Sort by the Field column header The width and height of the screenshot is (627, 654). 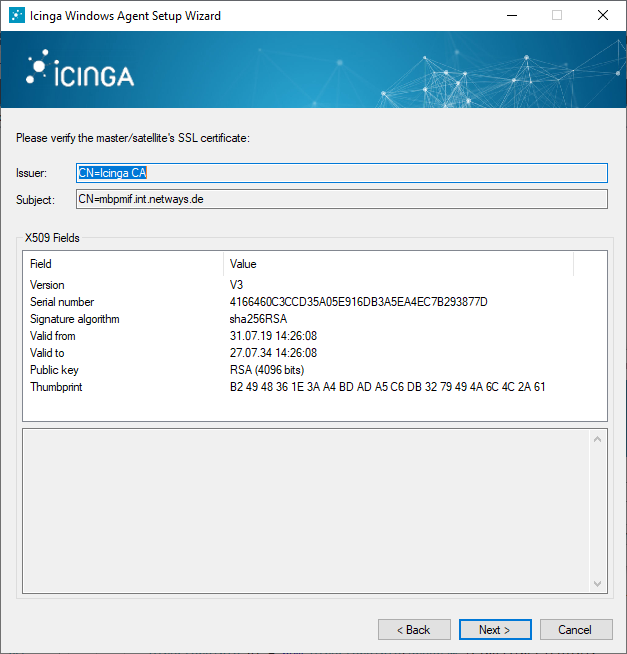124,264
